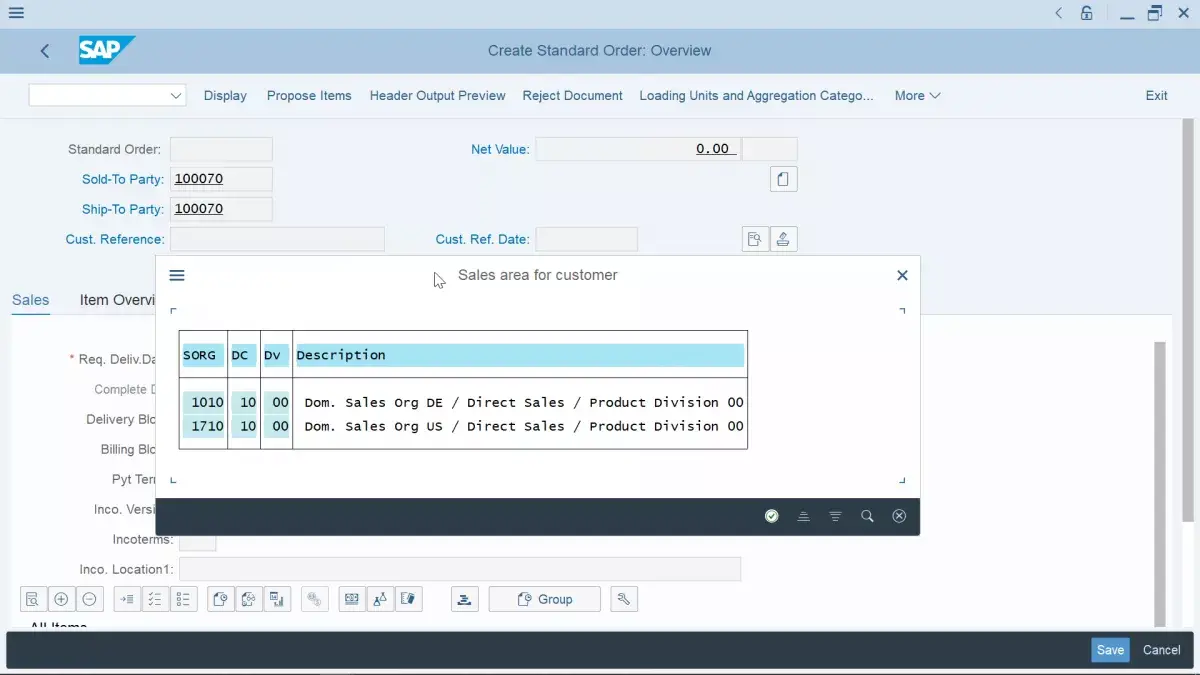Click Exit in the toolbar
Viewport: 1200px width, 675px height.
point(1156,96)
